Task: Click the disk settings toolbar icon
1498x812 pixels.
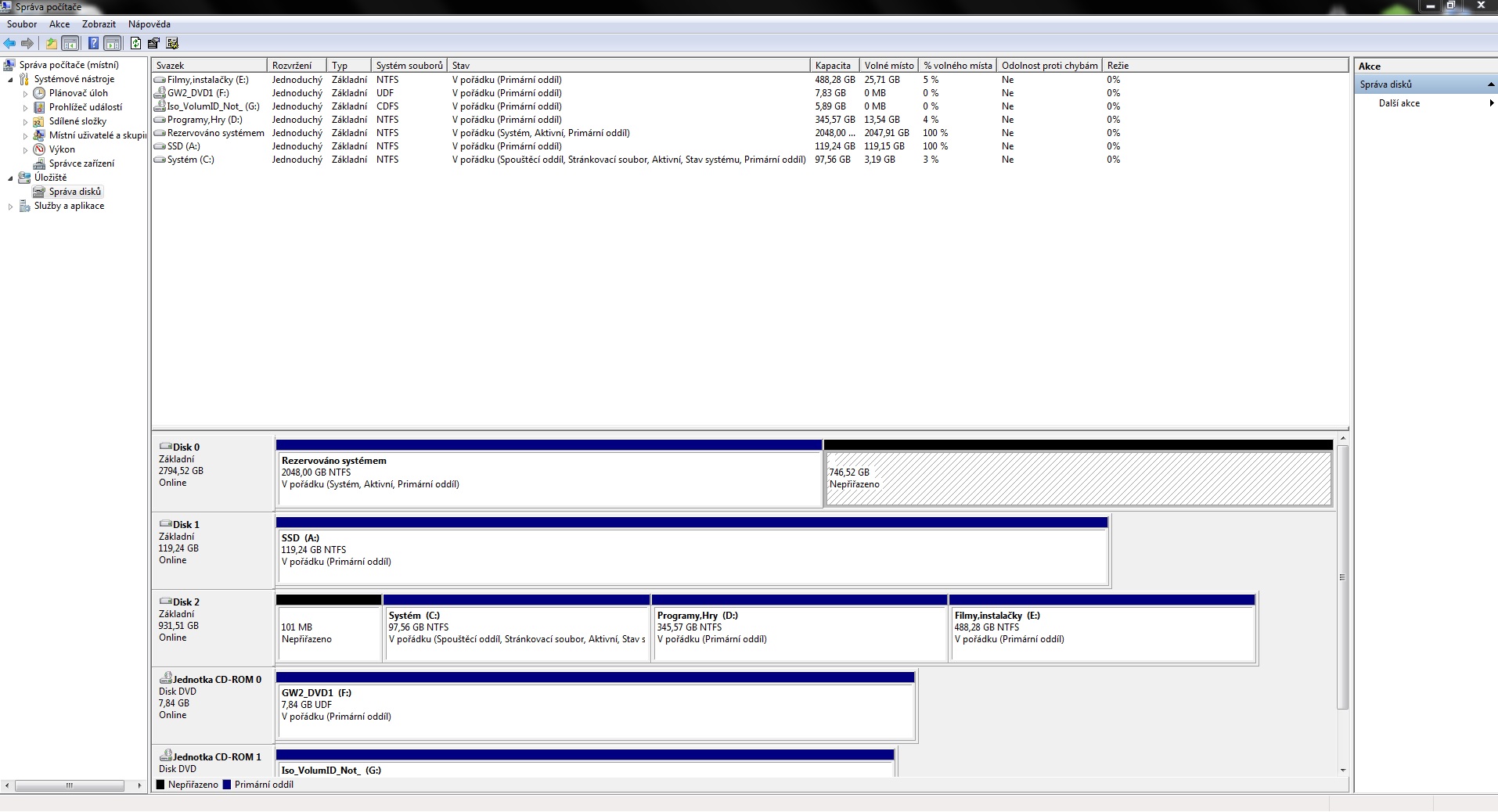Action: (172, 44)
